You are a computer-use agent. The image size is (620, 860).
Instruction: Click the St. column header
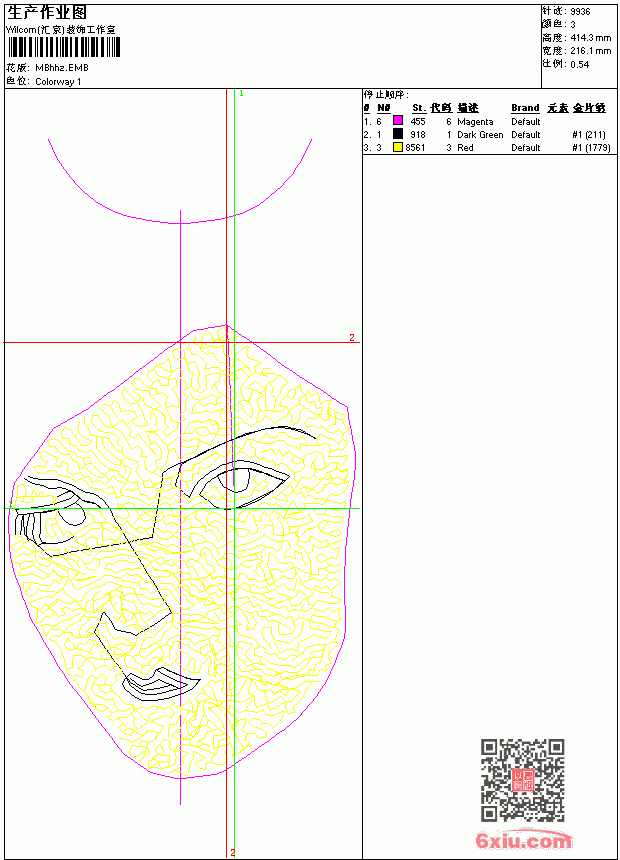(x=419, y=108)
